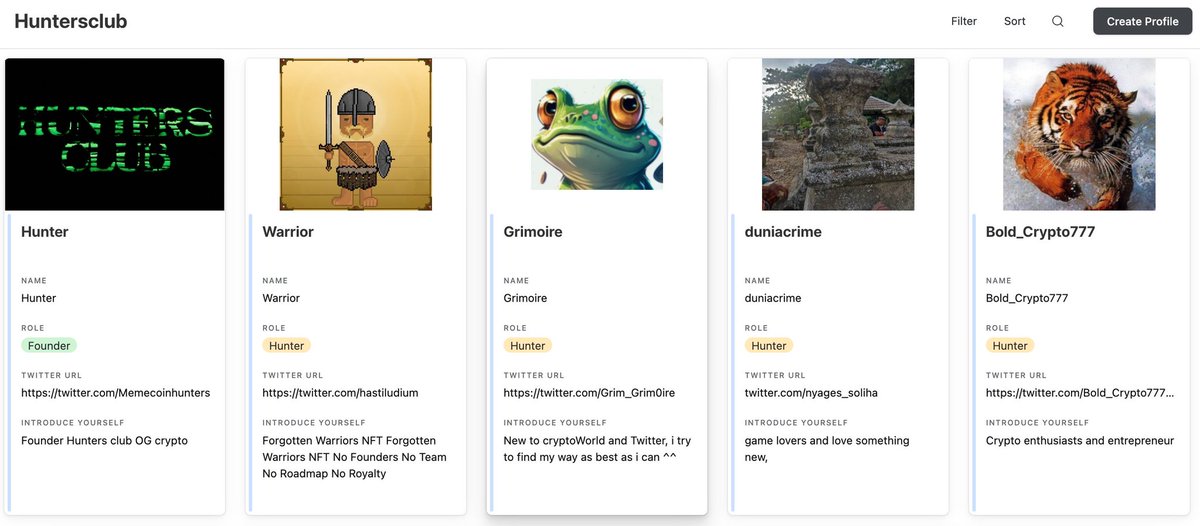Screen dimensions: 1200x526
Task: Open Grimoire's frog avatar image
Action: [597, 134]
